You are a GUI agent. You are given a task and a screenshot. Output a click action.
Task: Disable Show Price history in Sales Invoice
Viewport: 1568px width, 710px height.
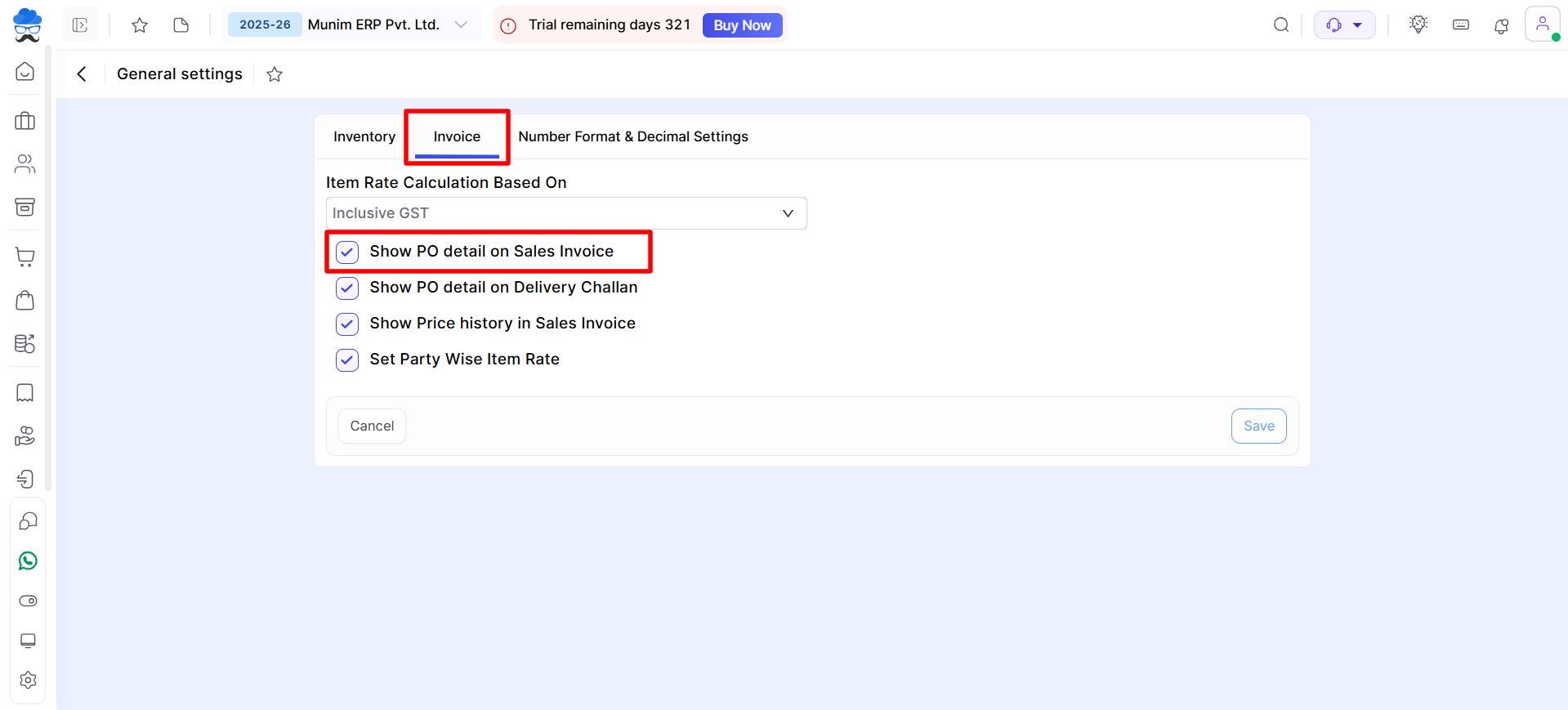click(347, 324)
